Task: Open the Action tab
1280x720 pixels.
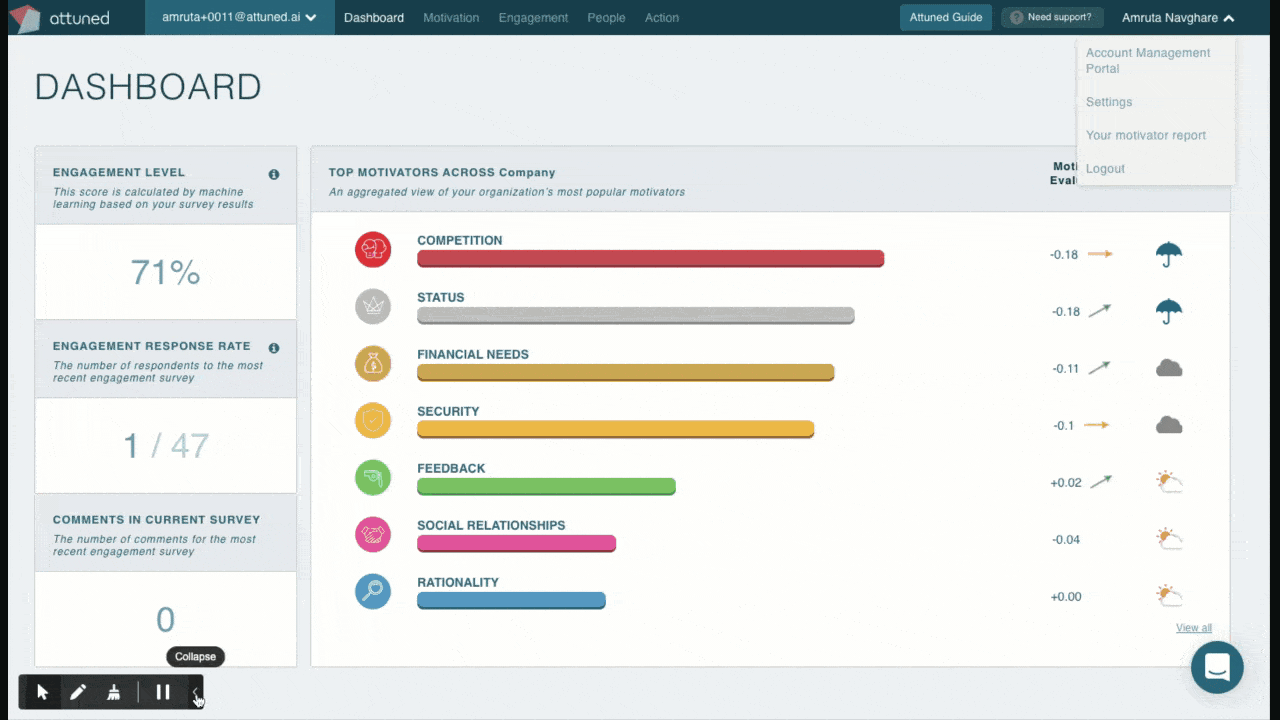Action: (x=662, y=17)
